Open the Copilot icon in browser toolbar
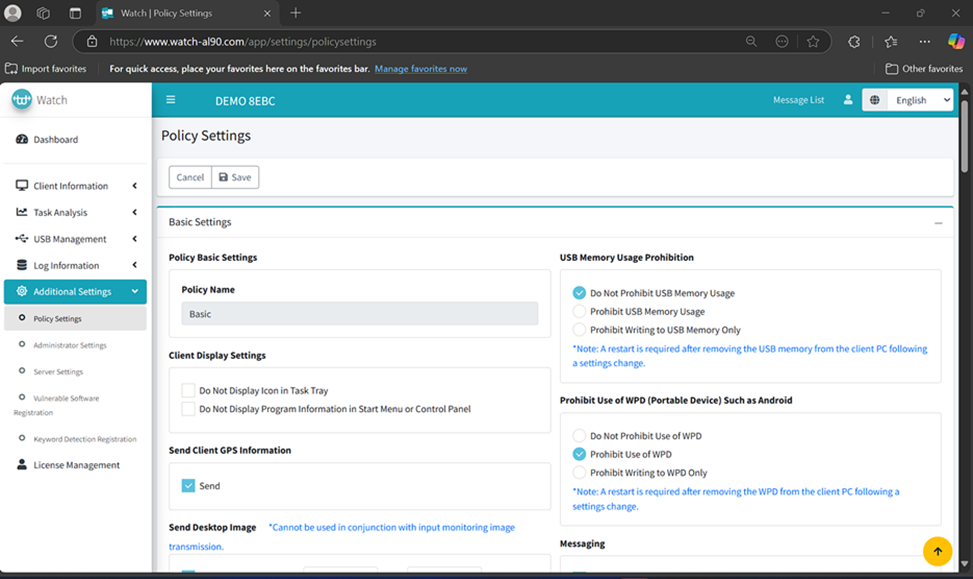This screenshot has height=579, width=973. click(x=956, y=41)
